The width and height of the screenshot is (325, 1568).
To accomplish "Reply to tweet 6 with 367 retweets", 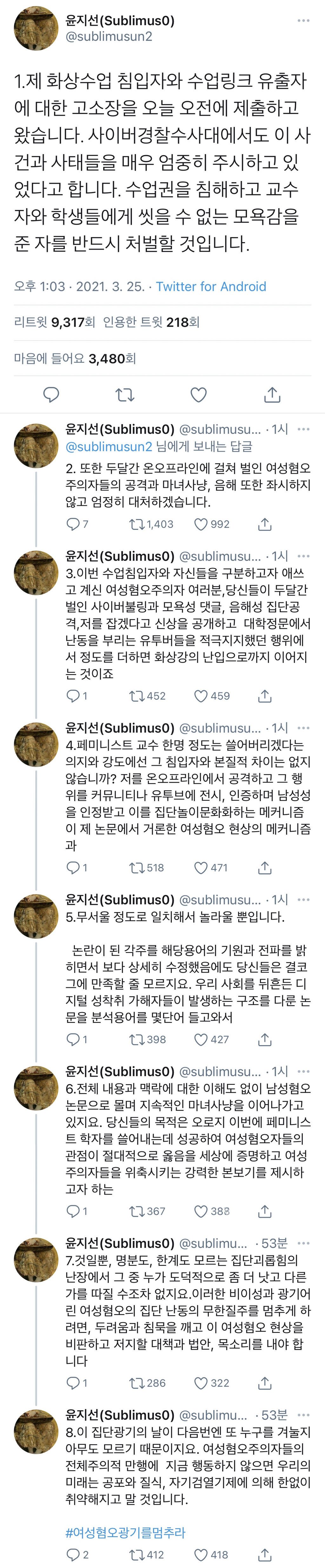I will 73,1211.
